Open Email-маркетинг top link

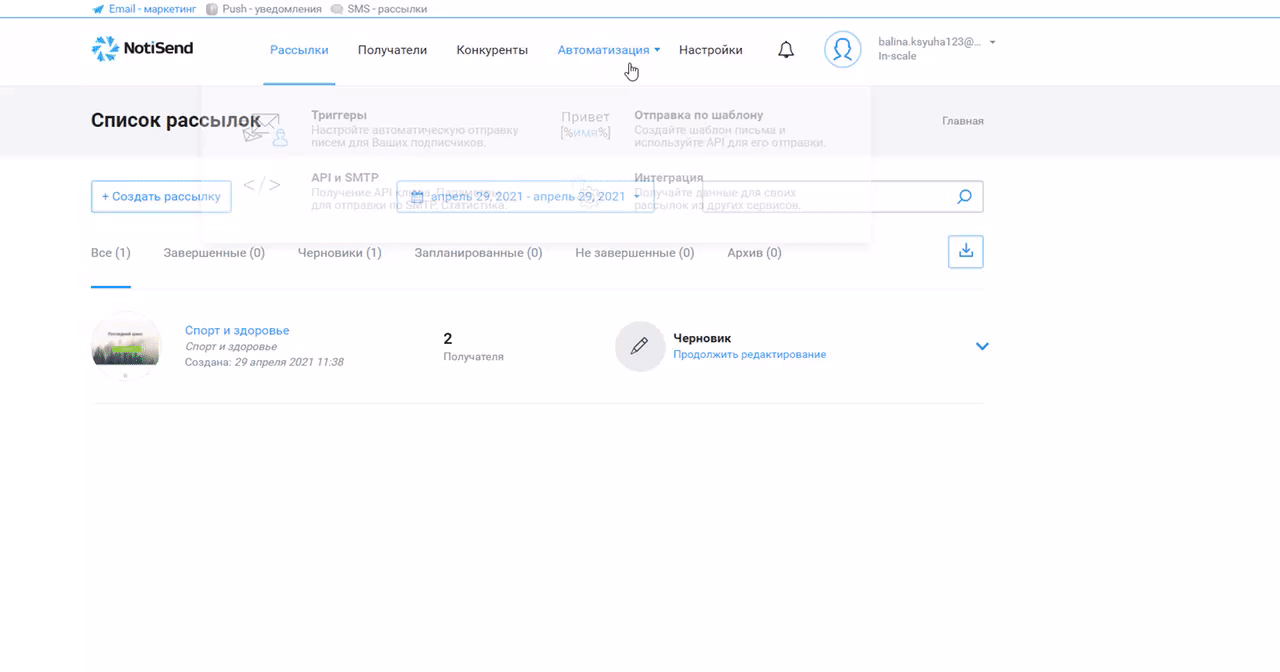[x=152, y=9]
